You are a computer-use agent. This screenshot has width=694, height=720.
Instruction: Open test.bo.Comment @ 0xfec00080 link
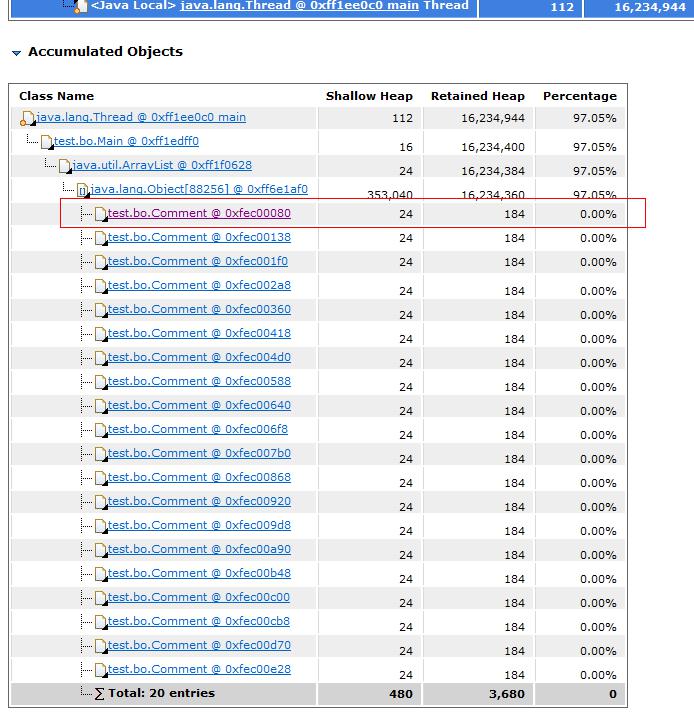(x=199, y=214)
